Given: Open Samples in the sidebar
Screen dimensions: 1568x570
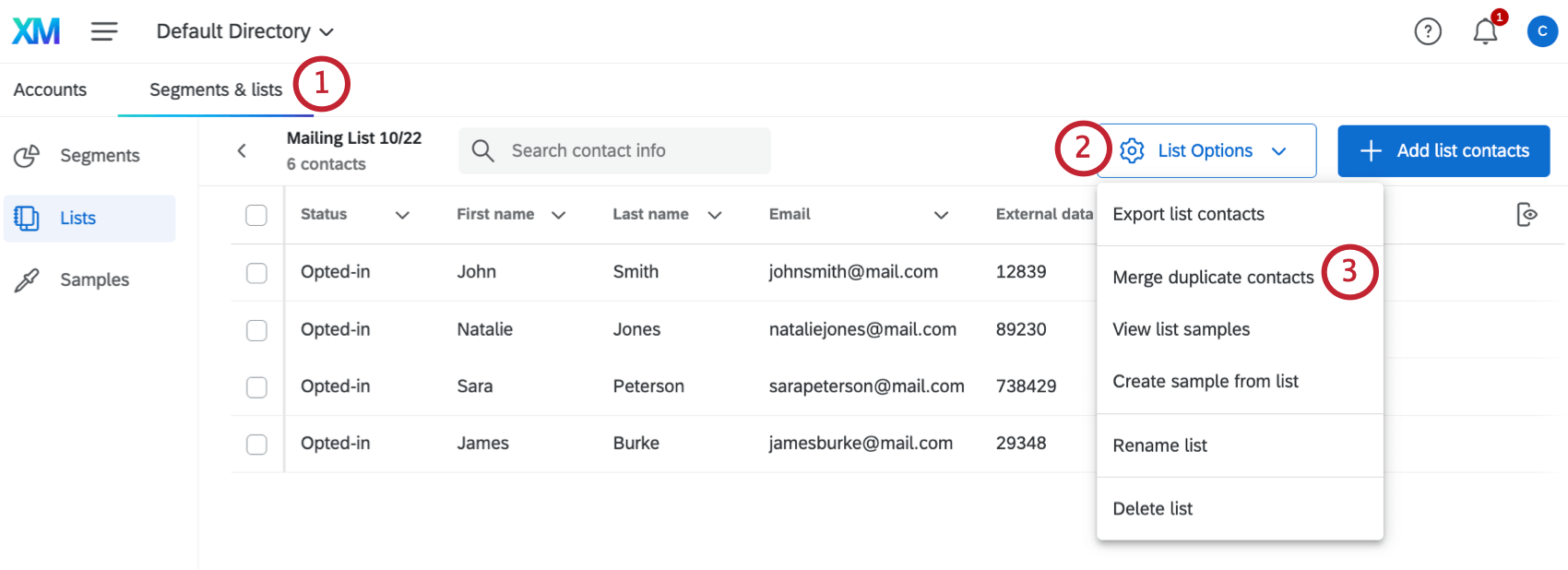Looking at the screenshot, I should click(93, 279).
